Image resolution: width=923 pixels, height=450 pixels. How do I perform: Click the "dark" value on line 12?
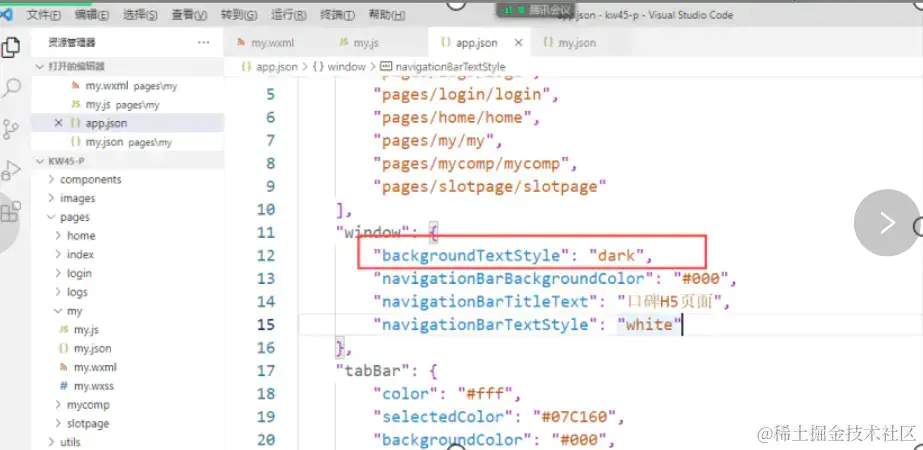click(x=616, y=256)
